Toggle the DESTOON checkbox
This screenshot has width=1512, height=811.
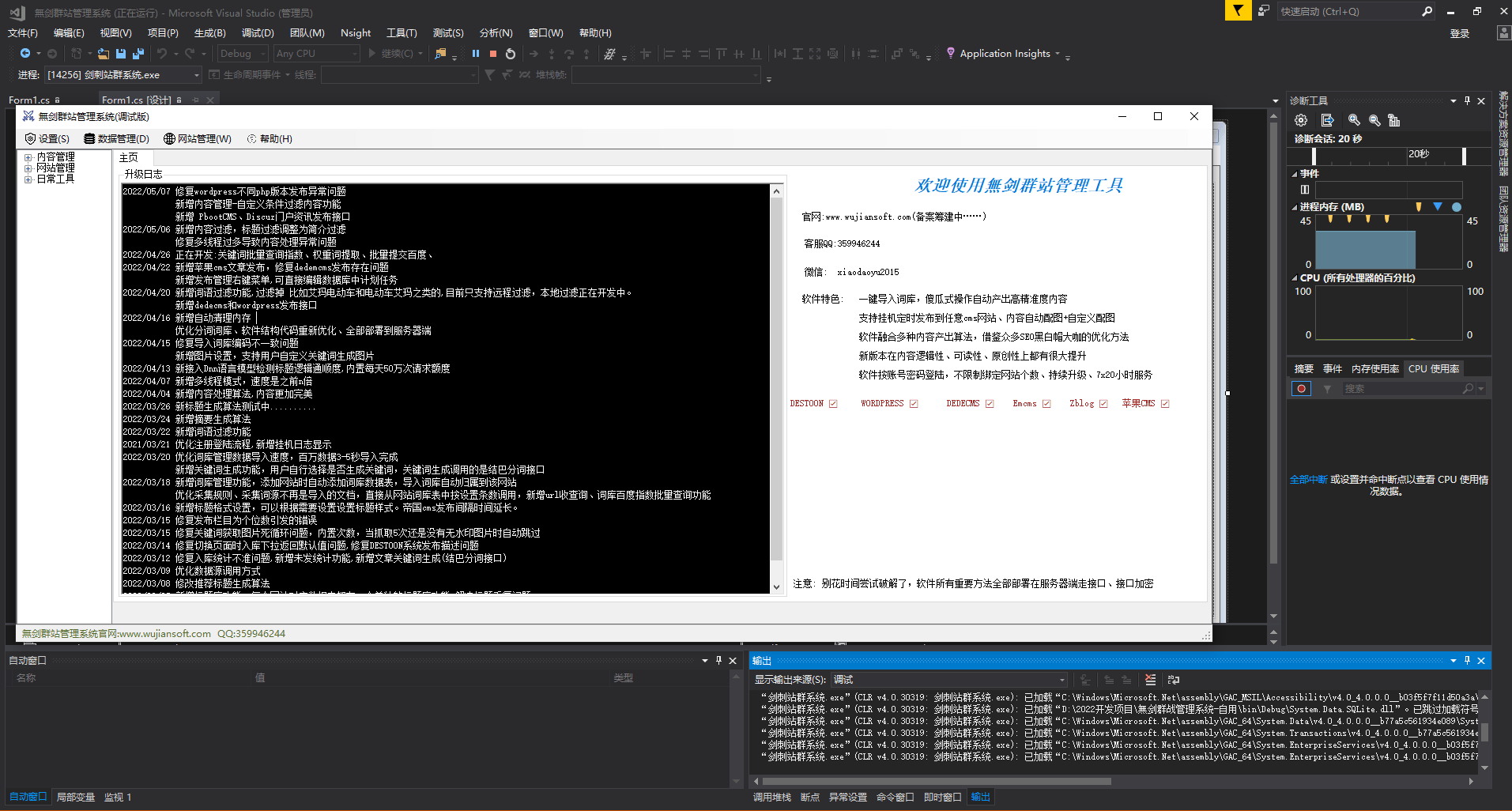(833, 404)
